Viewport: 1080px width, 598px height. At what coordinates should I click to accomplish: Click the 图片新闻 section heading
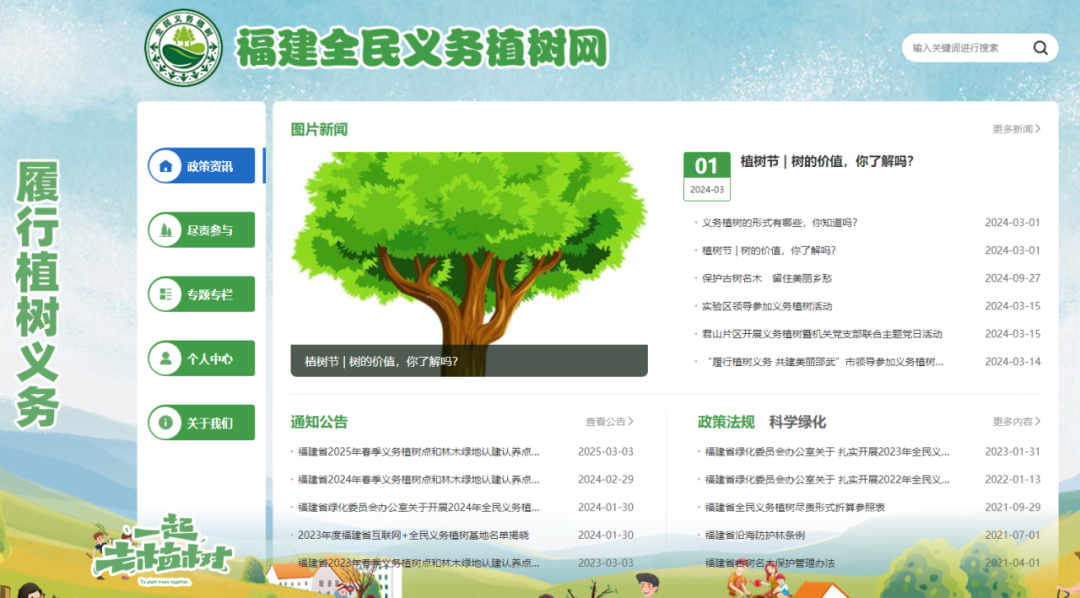(x=319, y=130)
